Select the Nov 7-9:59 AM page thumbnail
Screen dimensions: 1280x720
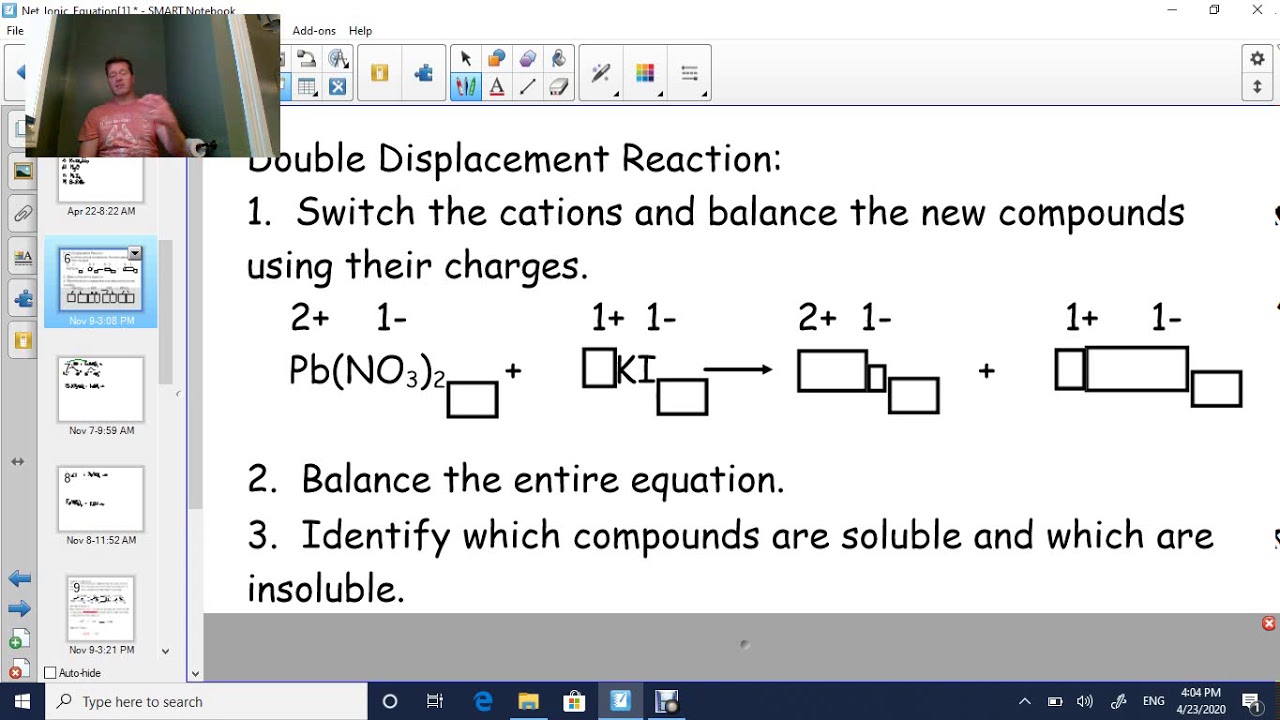pos(101,389)
